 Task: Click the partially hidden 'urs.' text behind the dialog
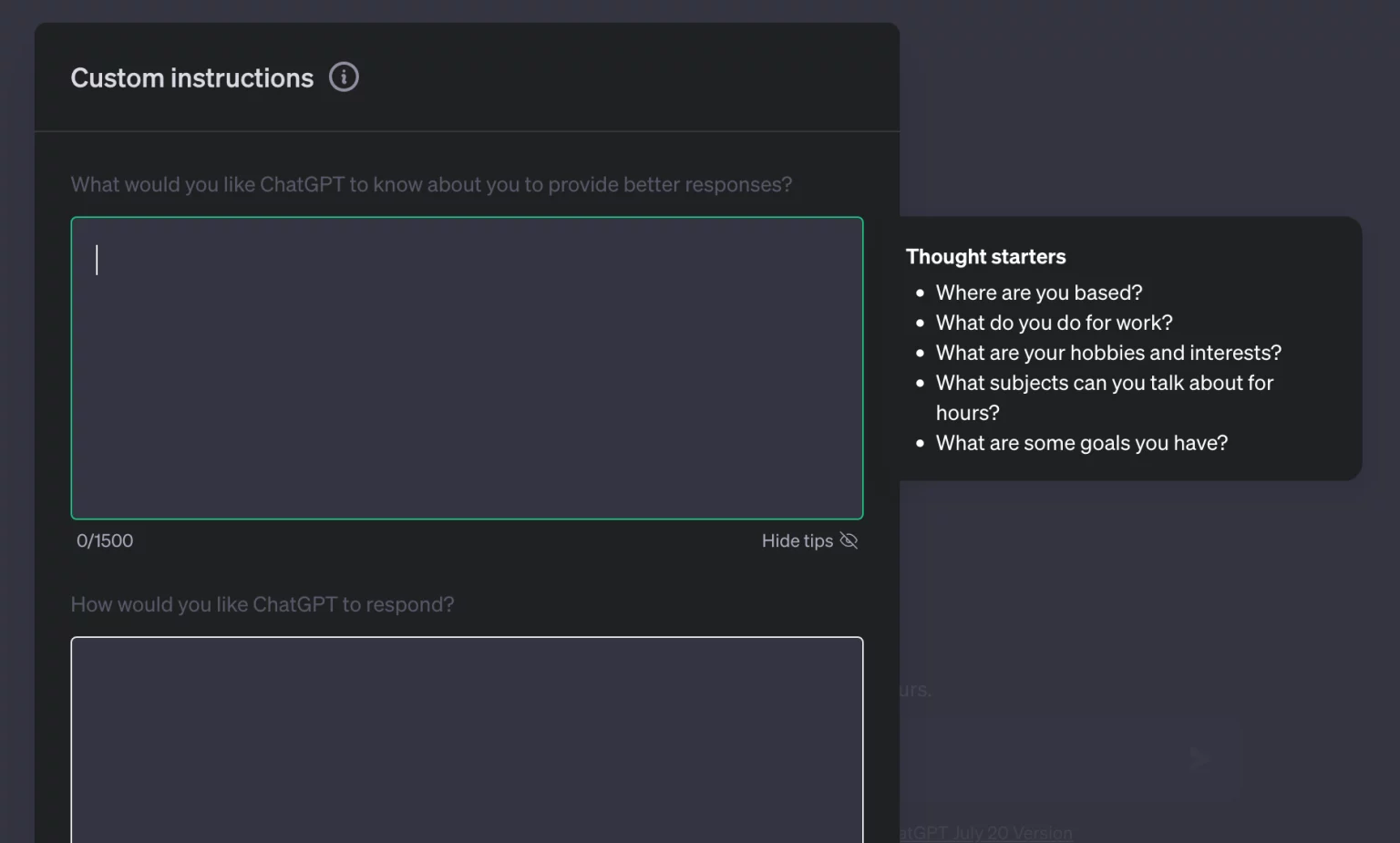pyautogui.click(x=916, y=690)
